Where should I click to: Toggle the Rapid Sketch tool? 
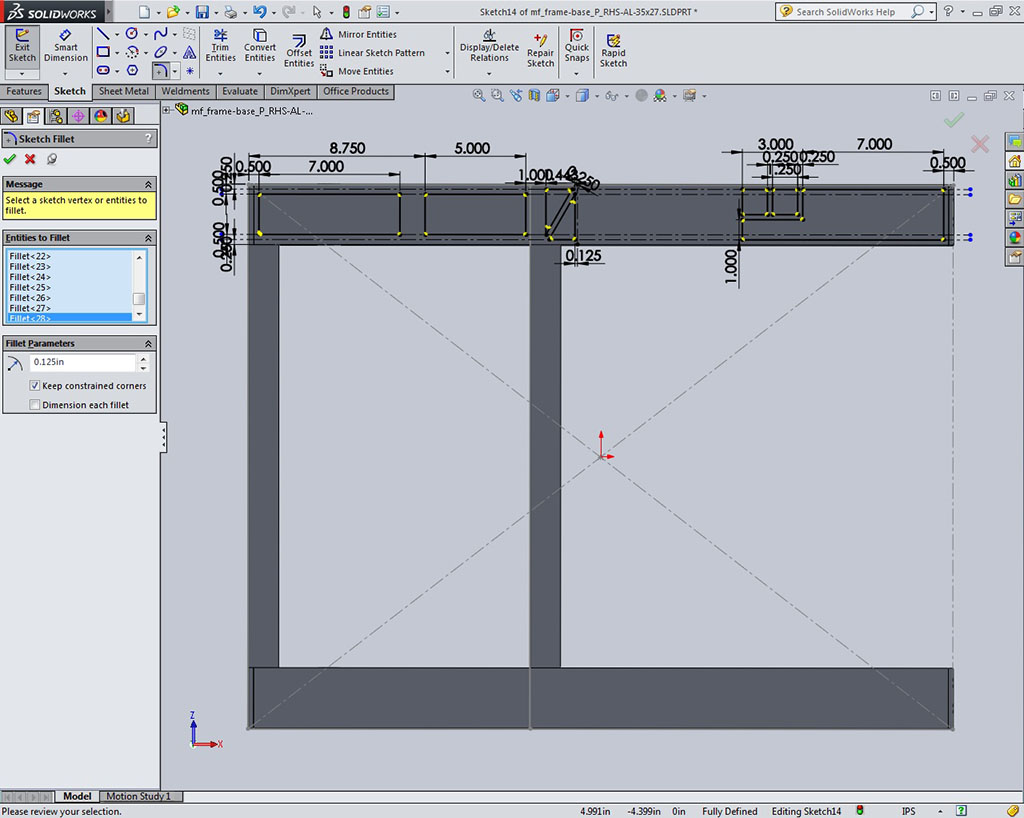613,50
